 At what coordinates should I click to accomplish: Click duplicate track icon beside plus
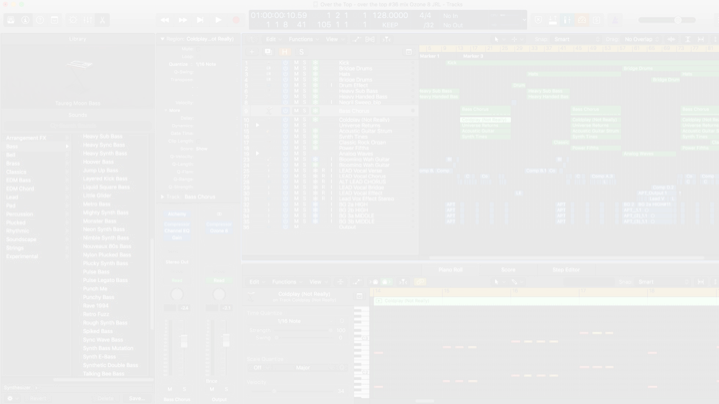[x=268, y=52]
